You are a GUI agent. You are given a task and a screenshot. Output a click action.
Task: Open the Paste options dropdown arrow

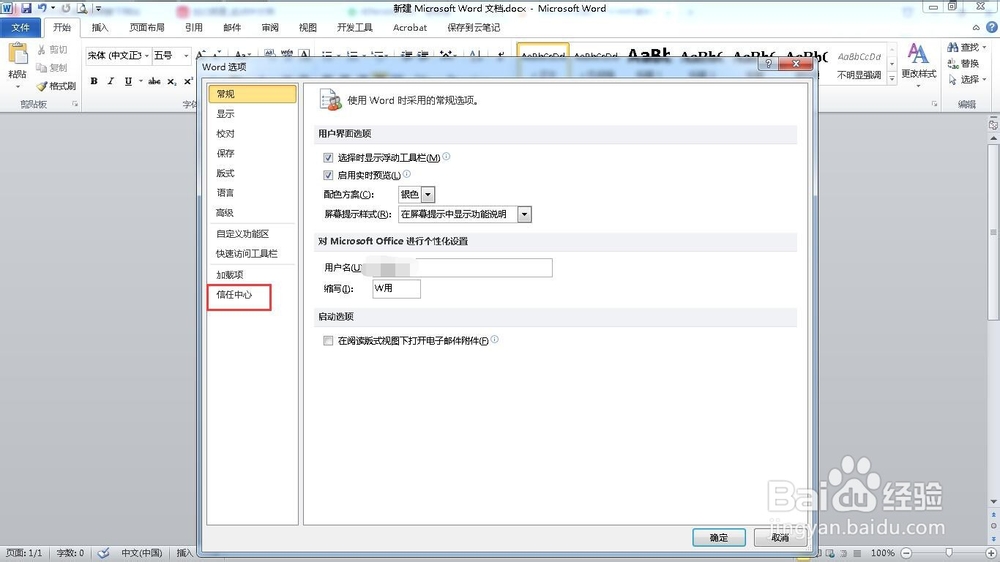coord(18,87)
